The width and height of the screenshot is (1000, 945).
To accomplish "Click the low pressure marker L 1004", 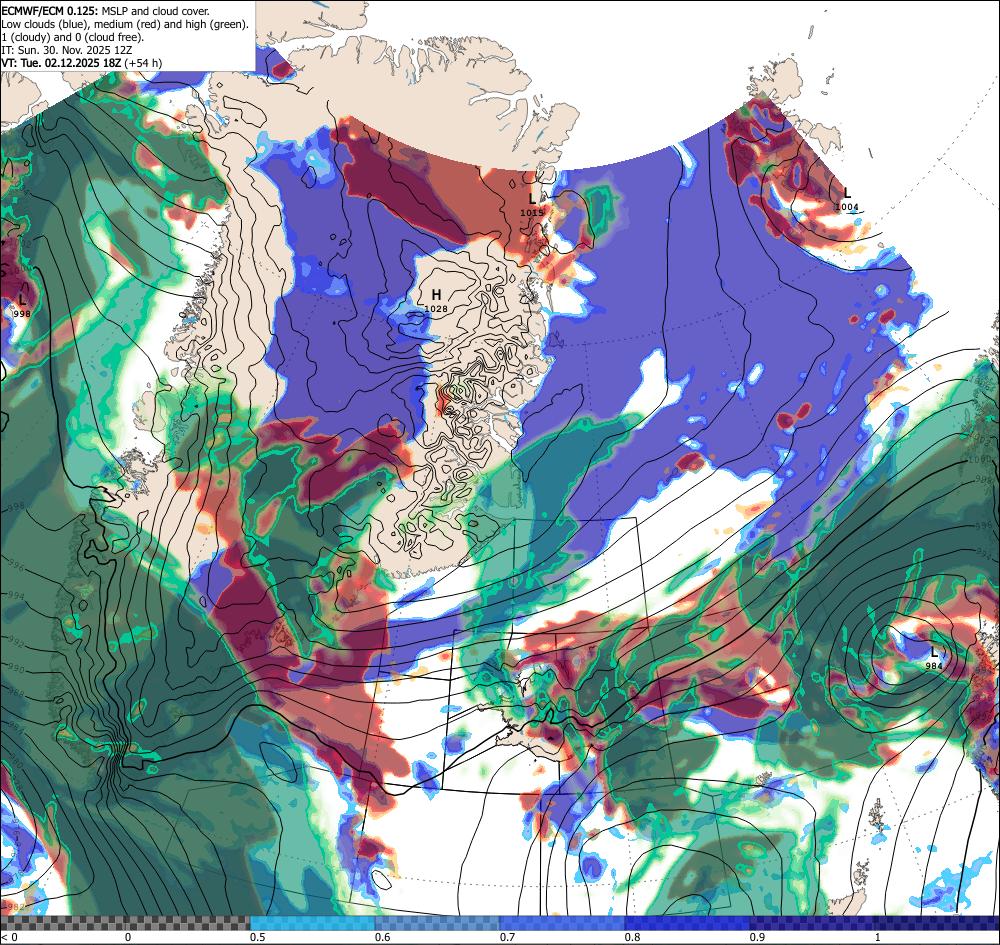I will (847, 199).
